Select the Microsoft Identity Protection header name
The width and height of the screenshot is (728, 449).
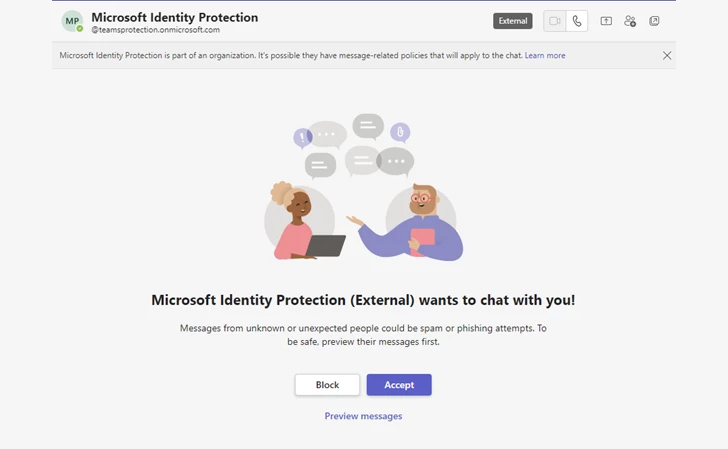pos(175,17)
